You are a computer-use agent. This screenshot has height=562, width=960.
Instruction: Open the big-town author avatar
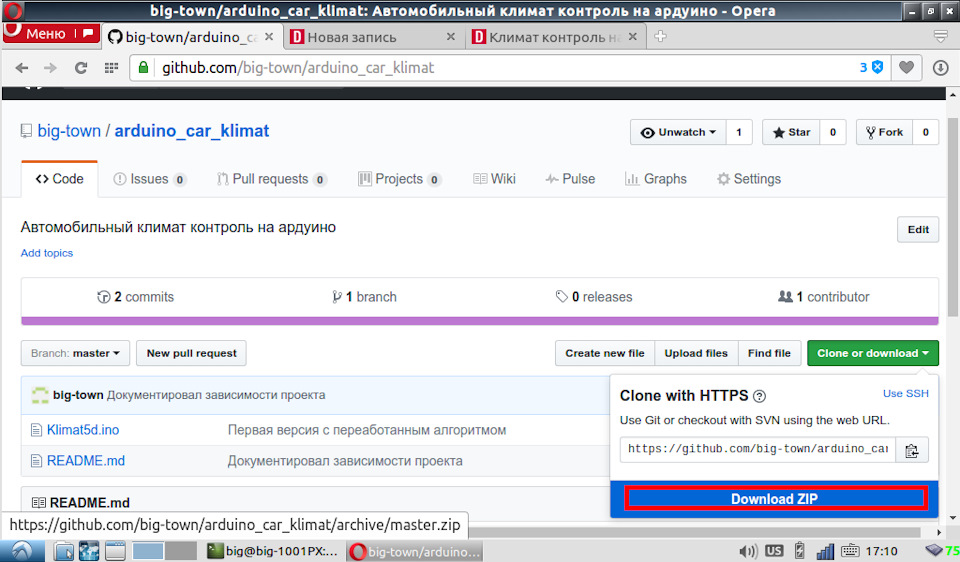[x=40, y=395]
